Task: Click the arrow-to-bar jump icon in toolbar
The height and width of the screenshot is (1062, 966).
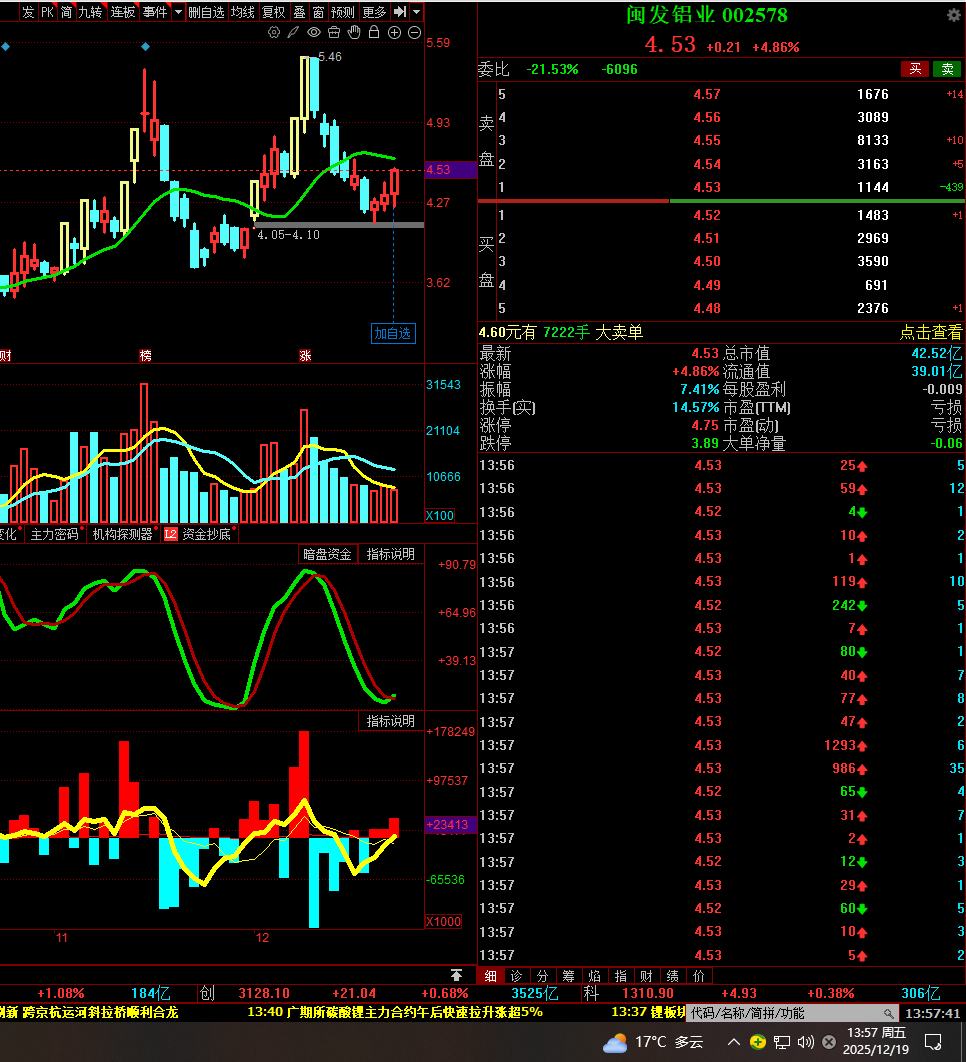Action: tap(400, 12)
